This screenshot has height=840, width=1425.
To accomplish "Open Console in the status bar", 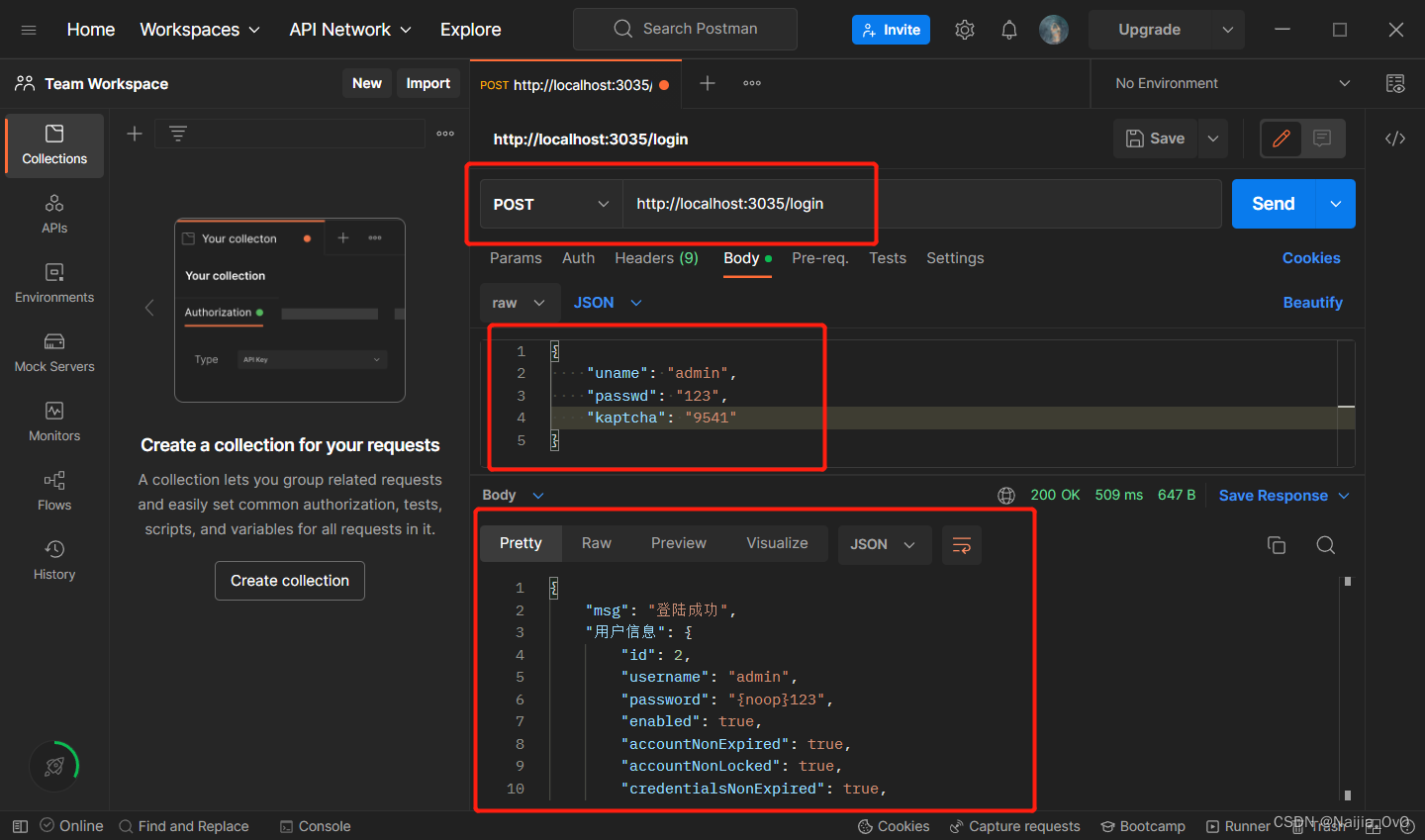I will tap(315, 826).
